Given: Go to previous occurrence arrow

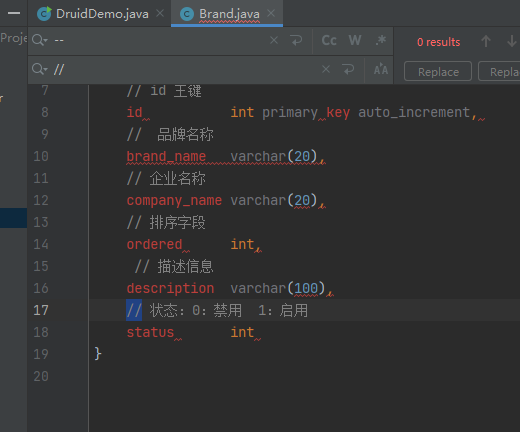Looking at the screenshot, I should point(486,42).
